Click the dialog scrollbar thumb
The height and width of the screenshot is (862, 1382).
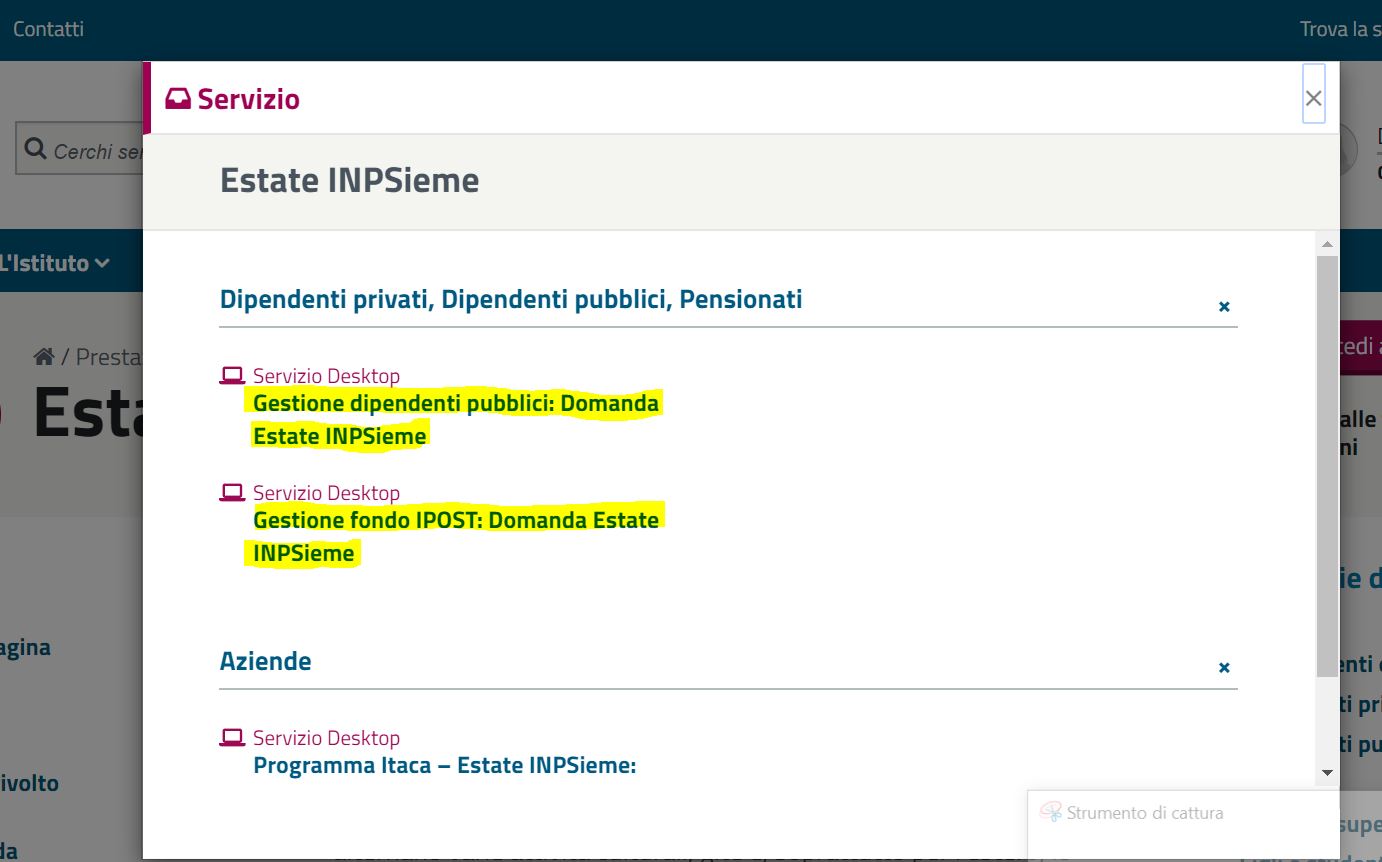1327,460
